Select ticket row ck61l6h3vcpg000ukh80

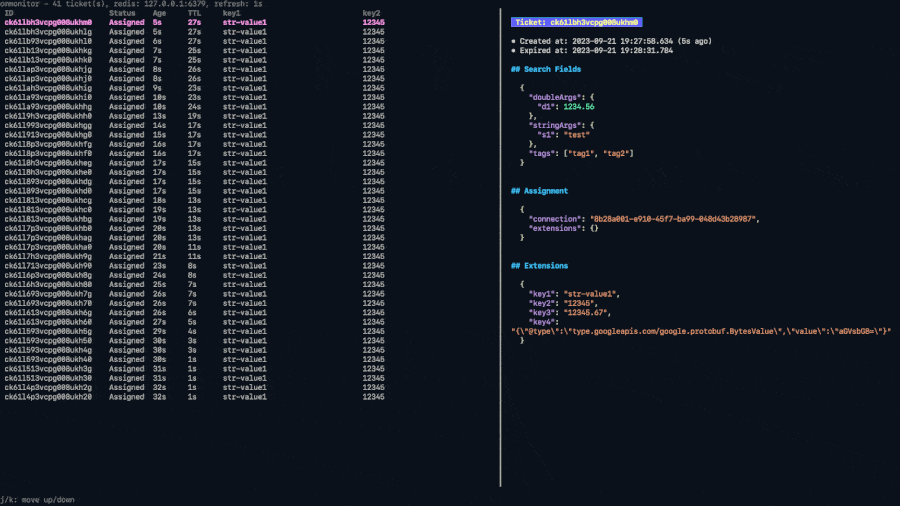coord(195,285)
